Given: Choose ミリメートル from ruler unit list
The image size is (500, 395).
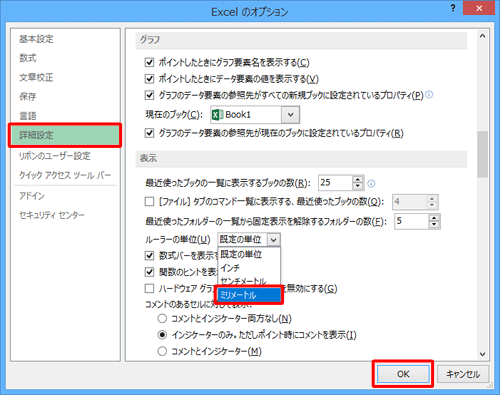Looking at the screenshot, I should tap(249, 295).
